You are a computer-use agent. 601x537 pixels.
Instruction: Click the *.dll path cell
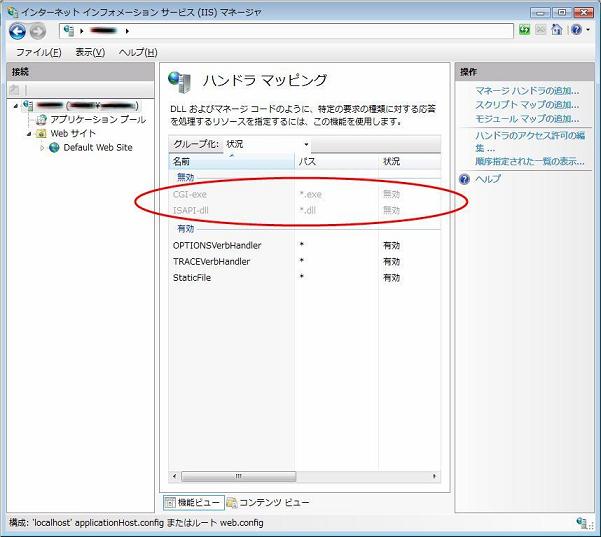pyautogui.click(x=308, y=210)
